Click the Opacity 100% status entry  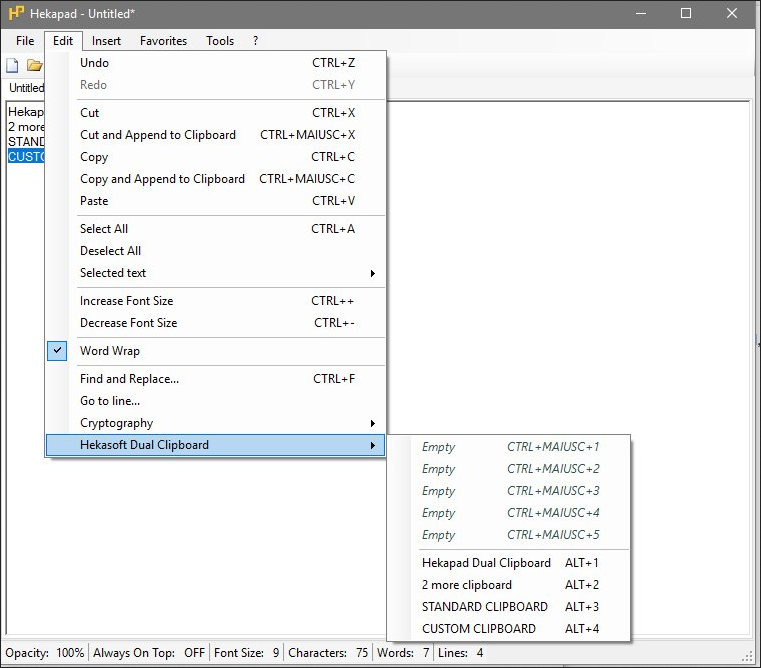point(45,653)
